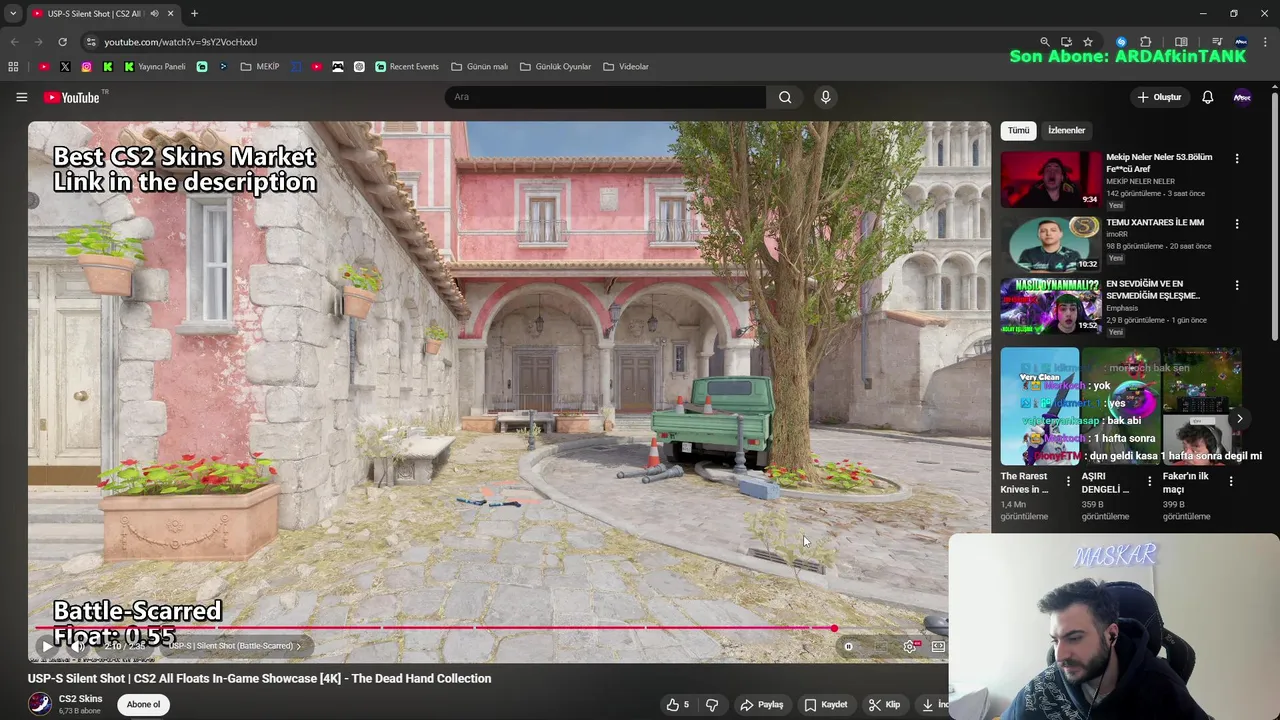Open media controls music icon
The image size is (1280, 720).
click(1217, 42)
